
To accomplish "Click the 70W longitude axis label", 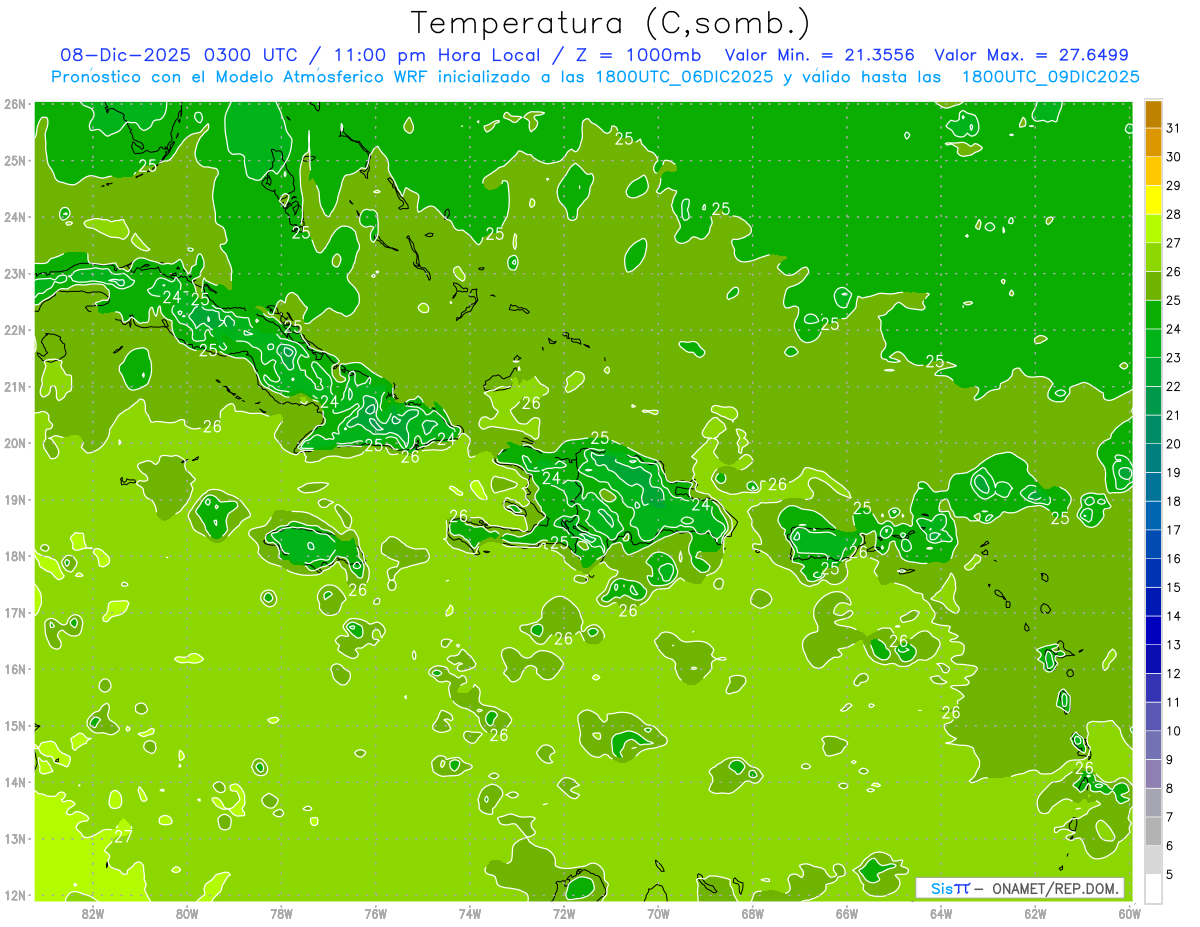I will pyautogui.click(x=658, y=913).
